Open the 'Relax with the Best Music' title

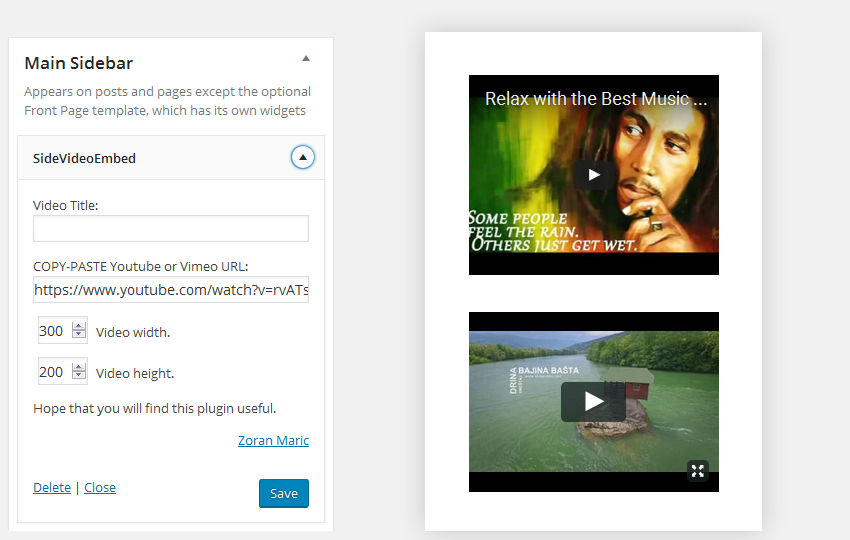click(x=596, y=99)
